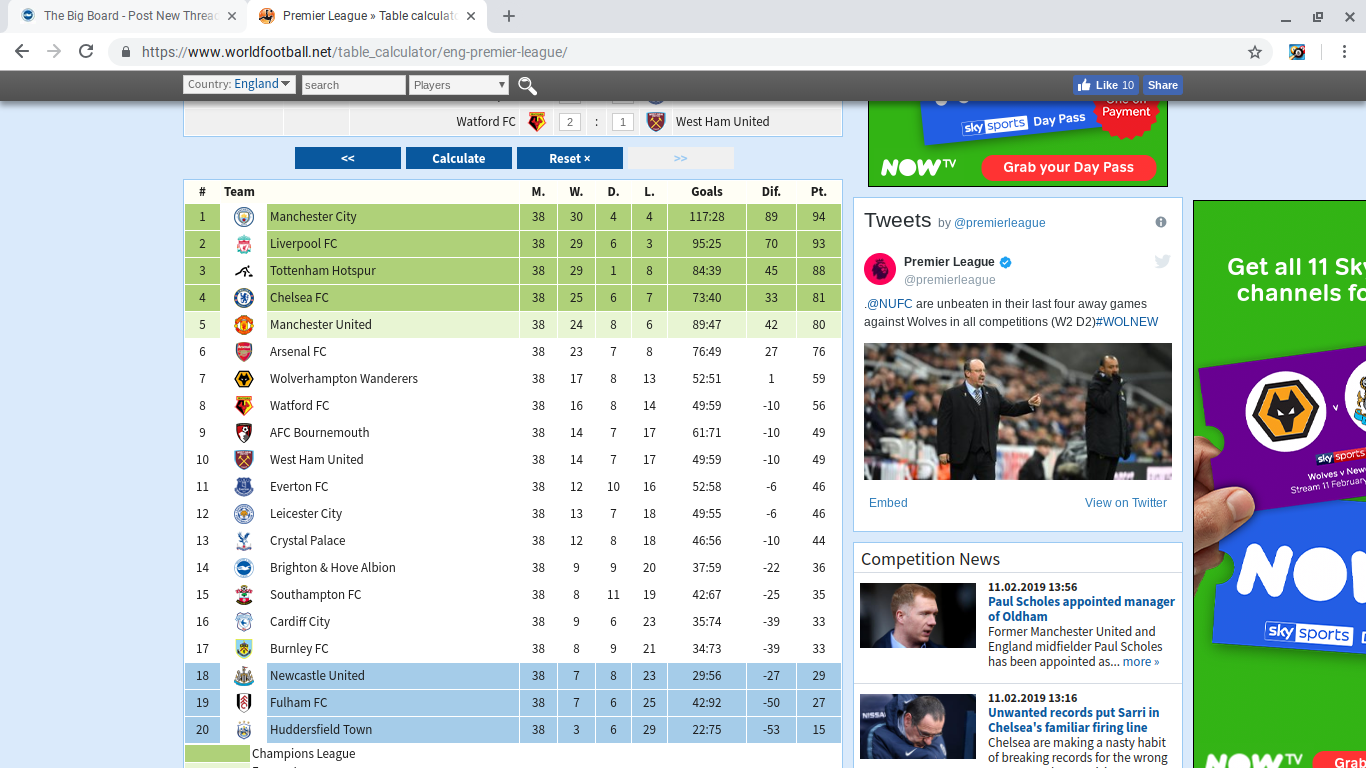Click Watford FC crest in fixture row
1366x768 pixels.
click(538, 122)
